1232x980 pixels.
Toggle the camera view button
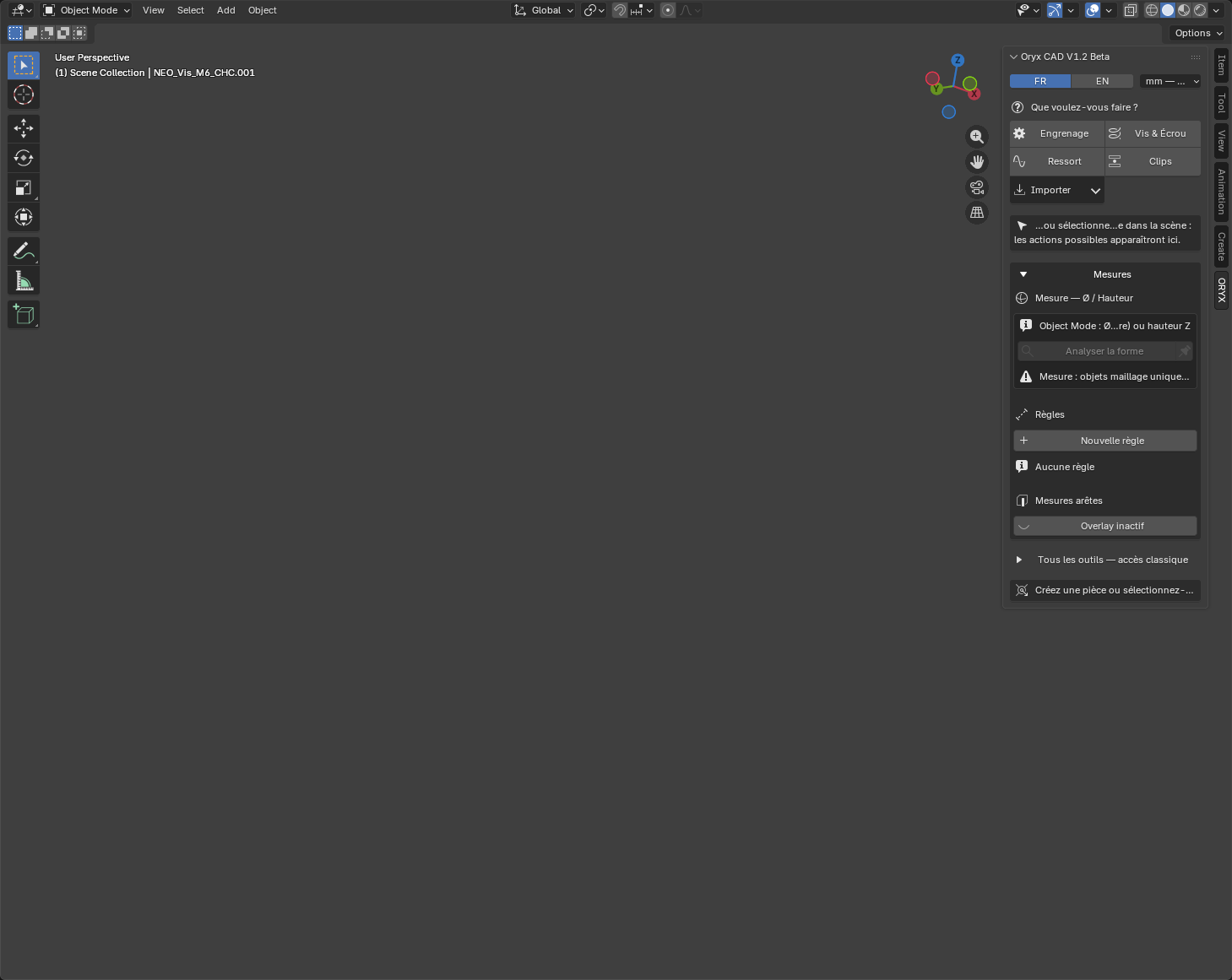coord(977,187)
